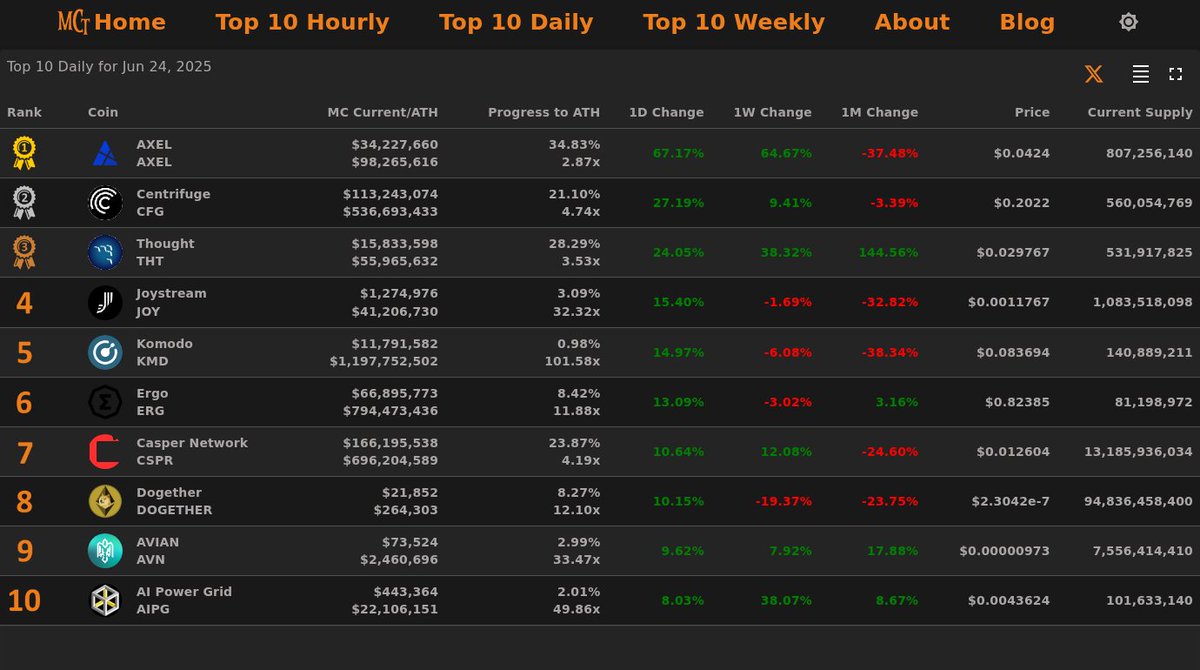1200x670 pixels.
Task: Open the Casper Network CSPR name
Action: pyautogui.click(x=192, y=452)
